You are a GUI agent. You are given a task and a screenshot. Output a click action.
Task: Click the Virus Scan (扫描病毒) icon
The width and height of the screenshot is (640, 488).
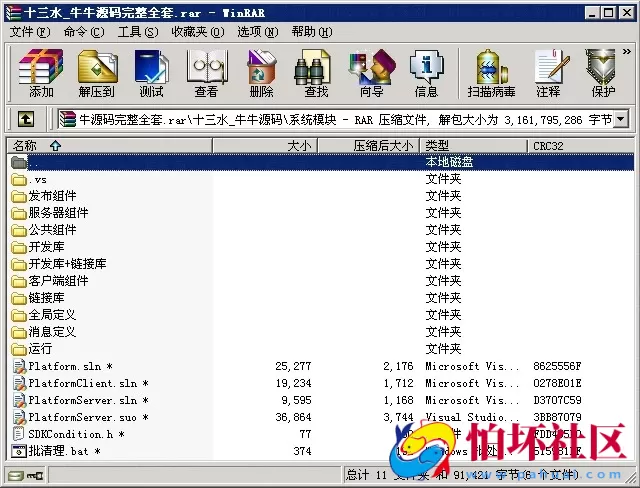[491, 73]
